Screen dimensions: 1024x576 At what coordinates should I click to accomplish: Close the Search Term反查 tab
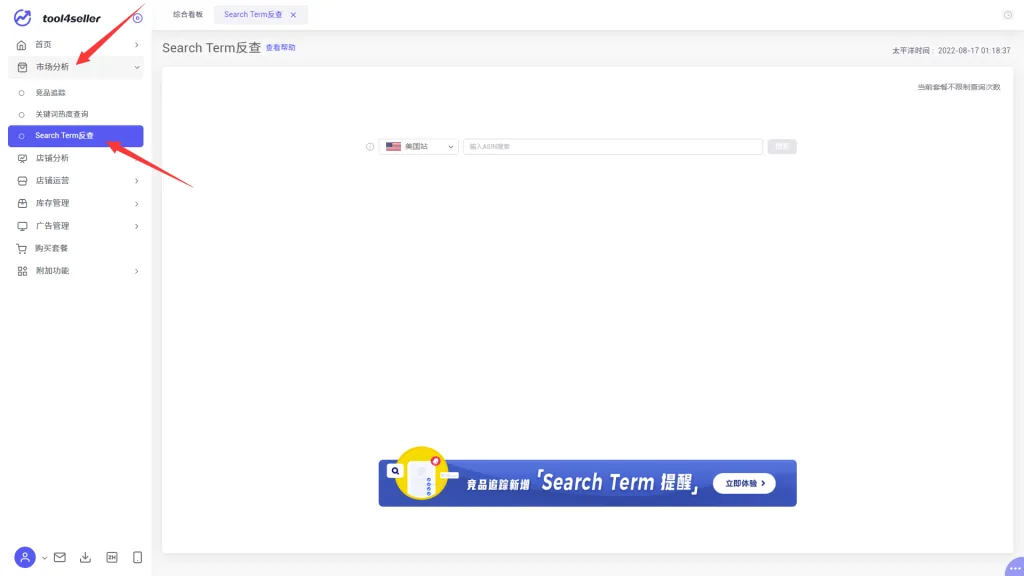293,15
